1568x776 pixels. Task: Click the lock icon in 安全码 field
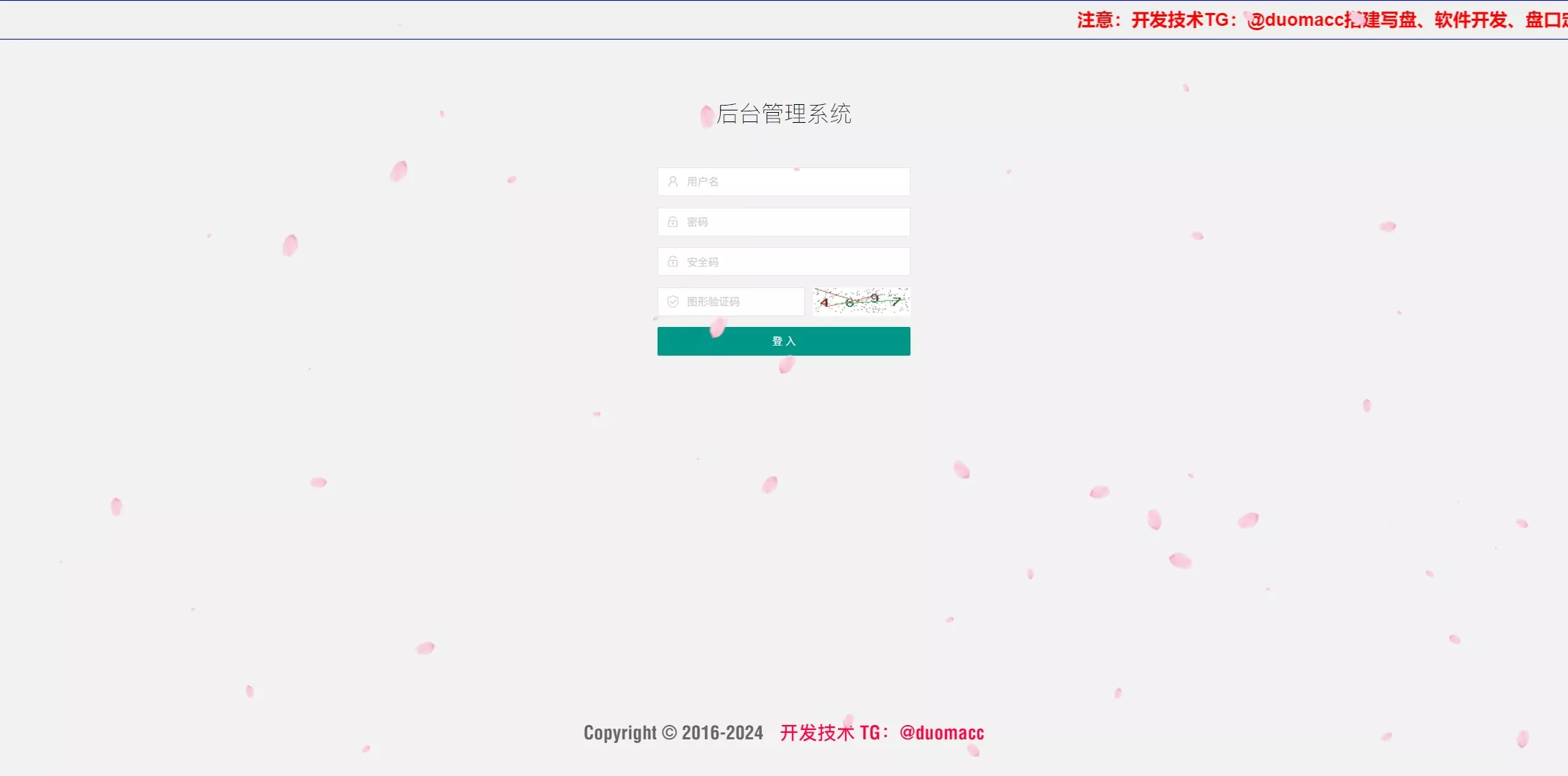coord(673,262)
